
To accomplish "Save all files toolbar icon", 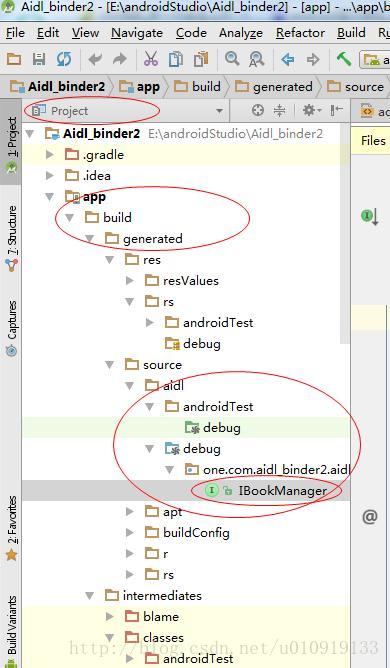I will [39, 59].
